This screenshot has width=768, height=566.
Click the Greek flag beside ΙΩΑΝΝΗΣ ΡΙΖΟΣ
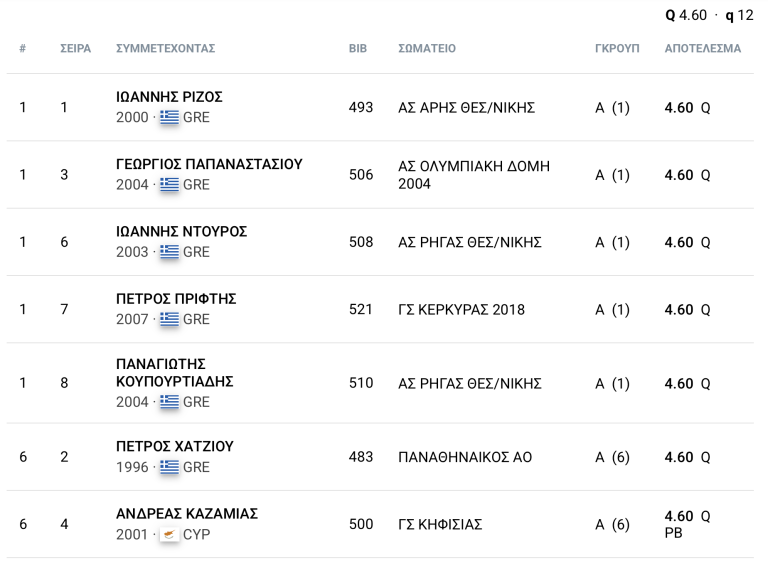pyautogui.click(x=170, y=117)
